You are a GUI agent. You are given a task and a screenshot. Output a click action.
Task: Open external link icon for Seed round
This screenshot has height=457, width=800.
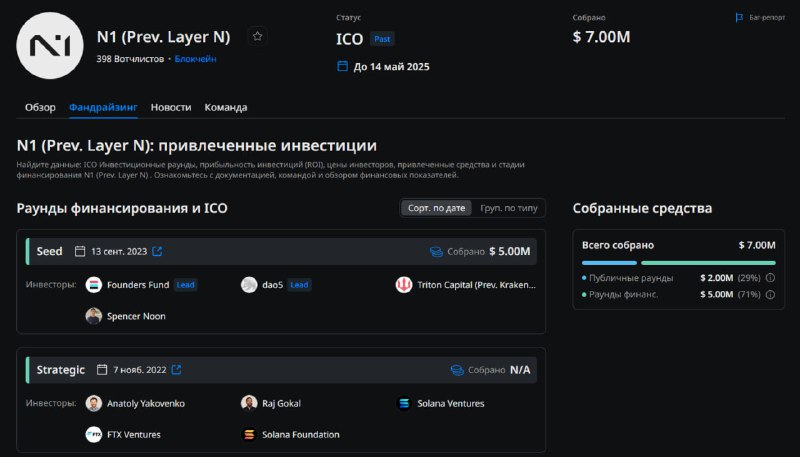point(157,251)
